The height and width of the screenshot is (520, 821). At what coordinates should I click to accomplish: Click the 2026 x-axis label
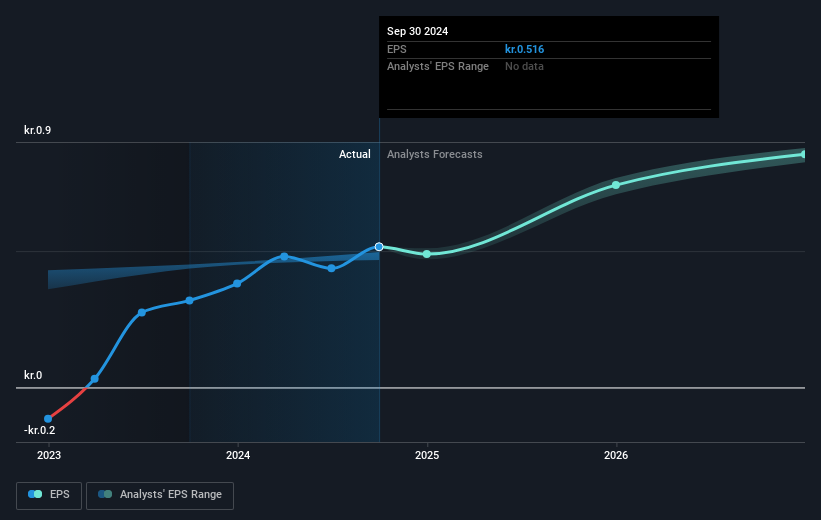(616, 456)
